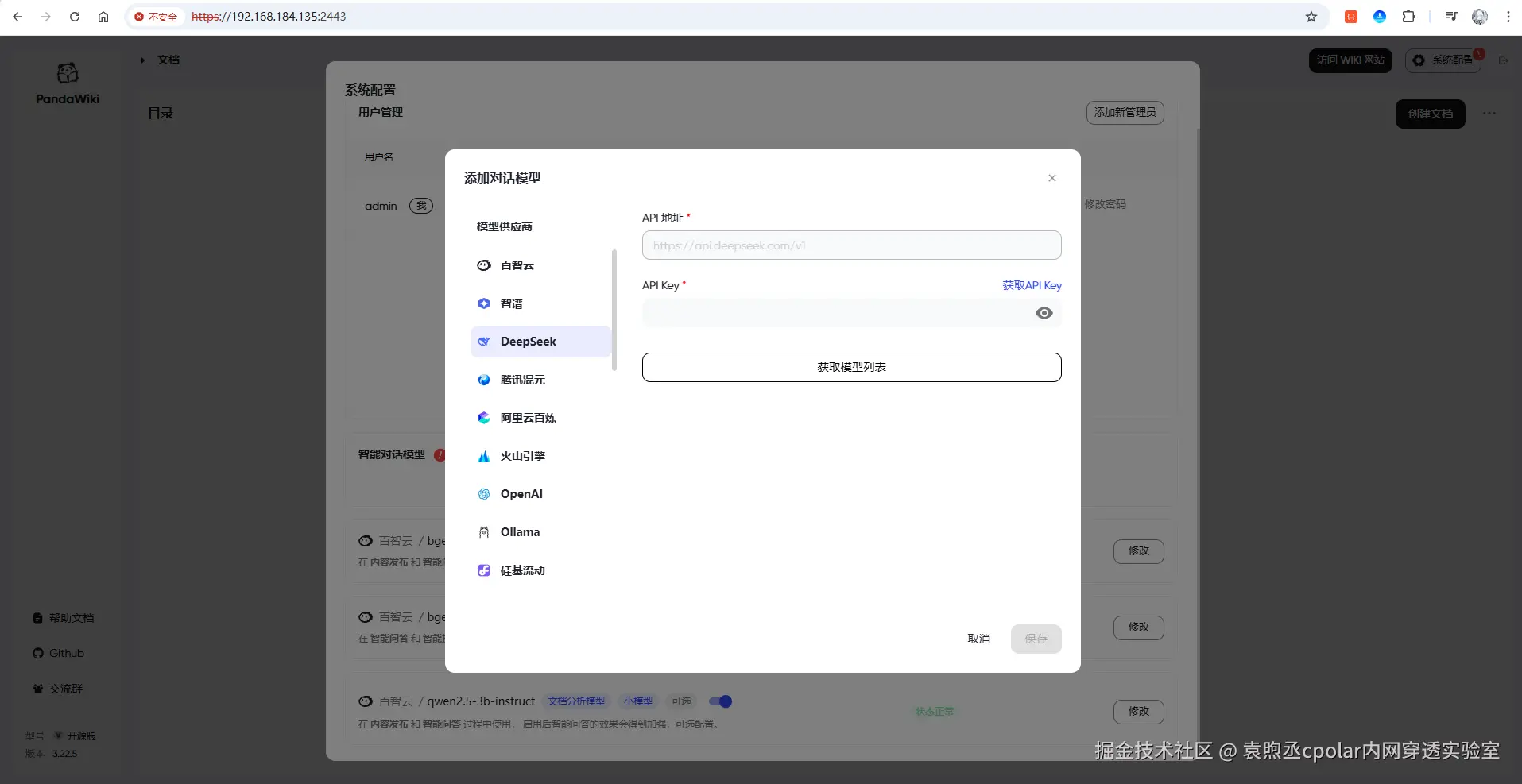Viewport: 1522px width, 784px height.
Task: Go back in browser
Action: 17,17
